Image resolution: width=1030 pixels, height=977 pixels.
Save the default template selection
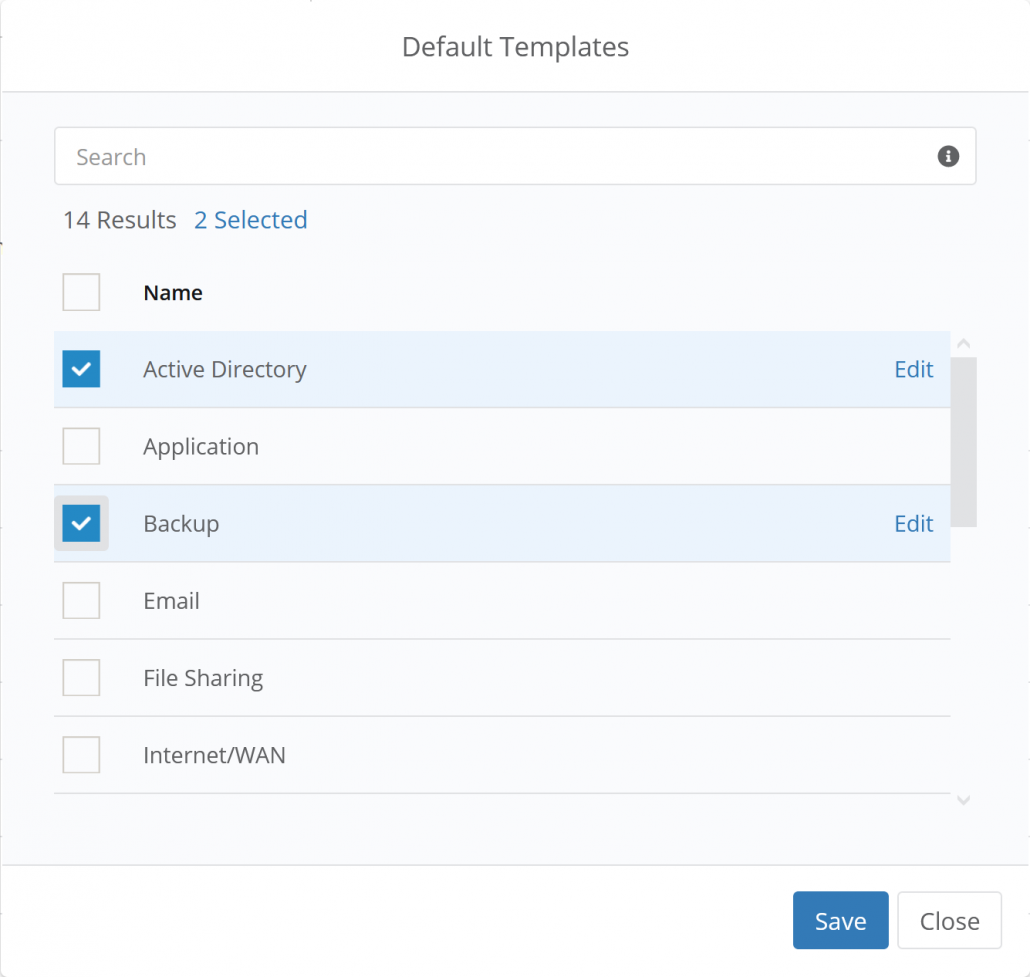point(840,920)
